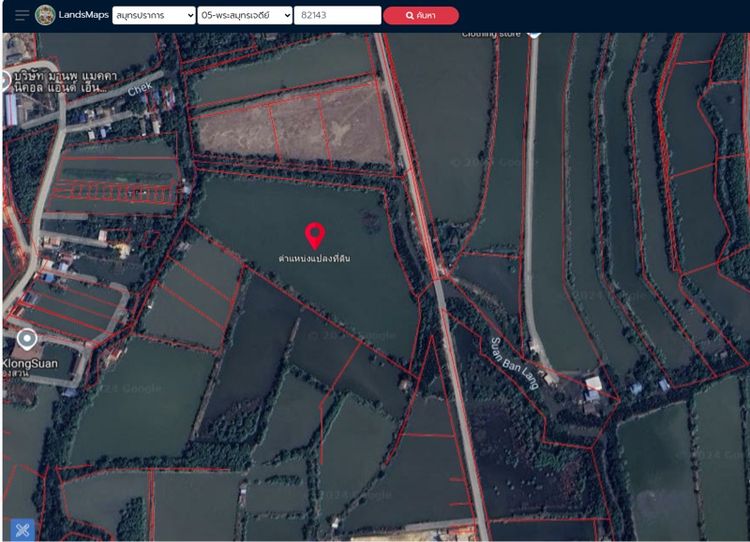Click the LandsMaps round emblem logo
Image resolution: width=750 pixels, height=542 pixels.
pos(45,15)
